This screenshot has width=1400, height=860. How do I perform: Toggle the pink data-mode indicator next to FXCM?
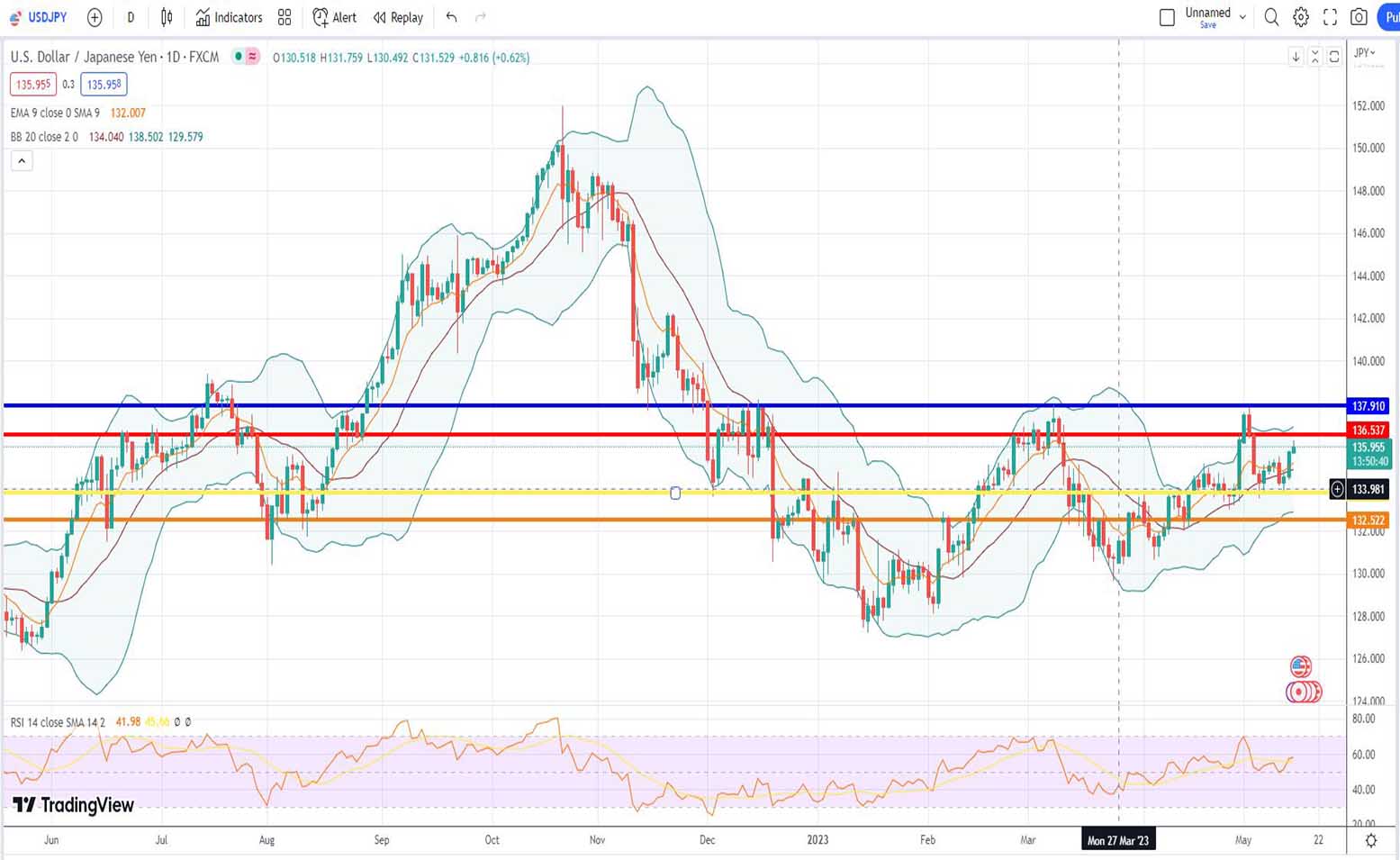(252, 57)
